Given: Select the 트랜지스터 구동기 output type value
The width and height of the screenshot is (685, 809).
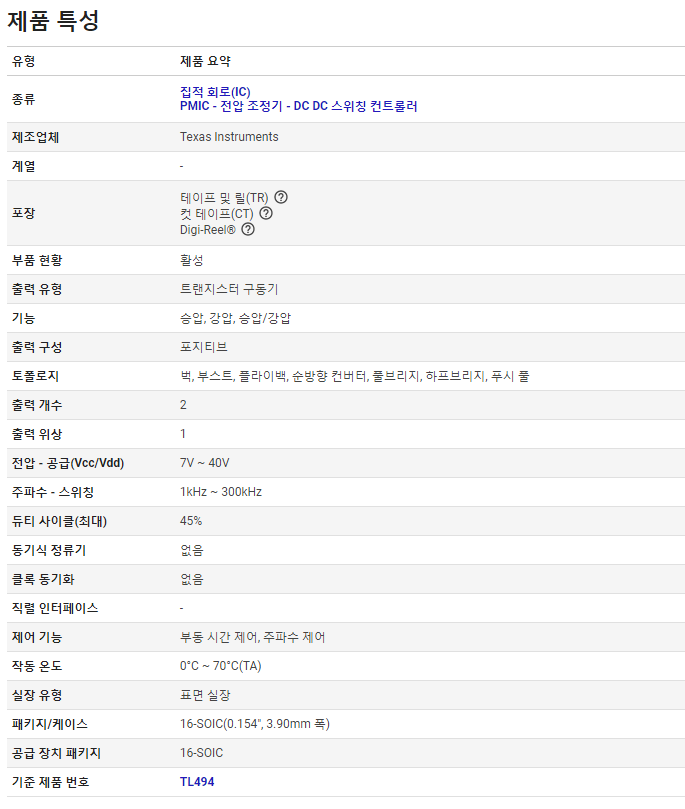Looking at the screenshot, I should [x=229, y=289].
